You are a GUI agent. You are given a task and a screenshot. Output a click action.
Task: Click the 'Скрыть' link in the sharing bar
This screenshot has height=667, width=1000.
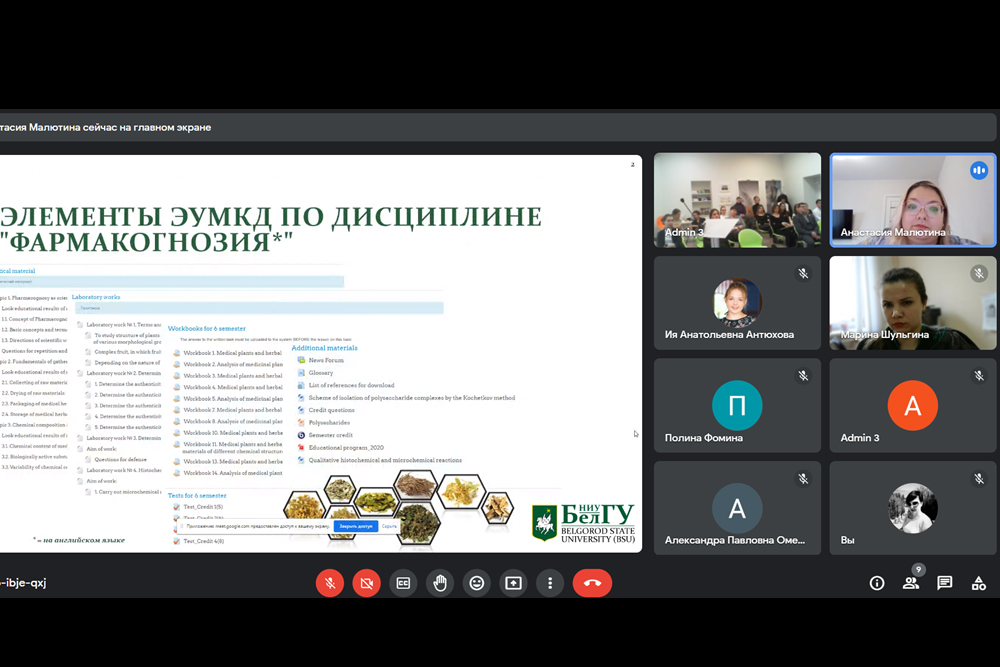389,526
